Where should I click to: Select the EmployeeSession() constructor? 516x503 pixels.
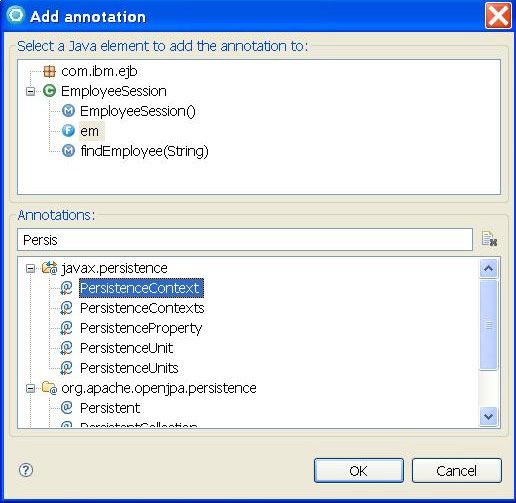click(138, 111)
